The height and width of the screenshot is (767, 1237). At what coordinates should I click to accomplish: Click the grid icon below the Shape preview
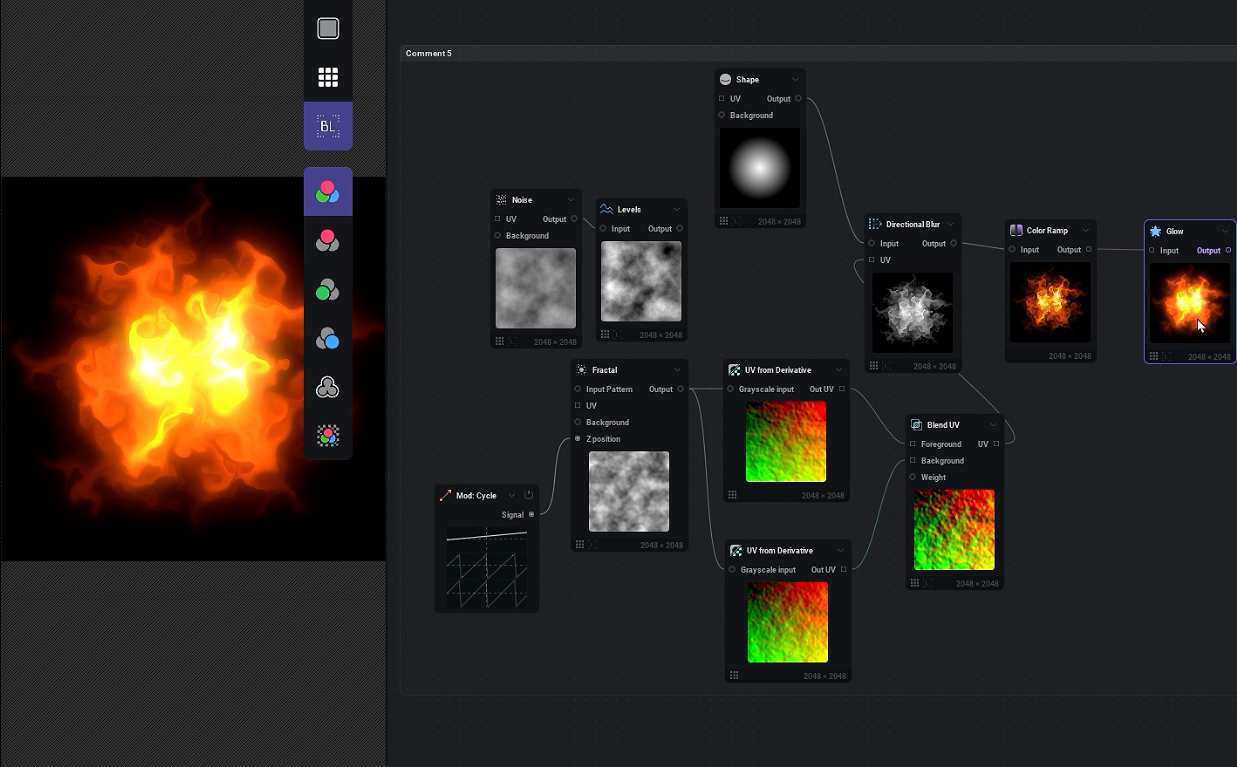coord(724,221)
